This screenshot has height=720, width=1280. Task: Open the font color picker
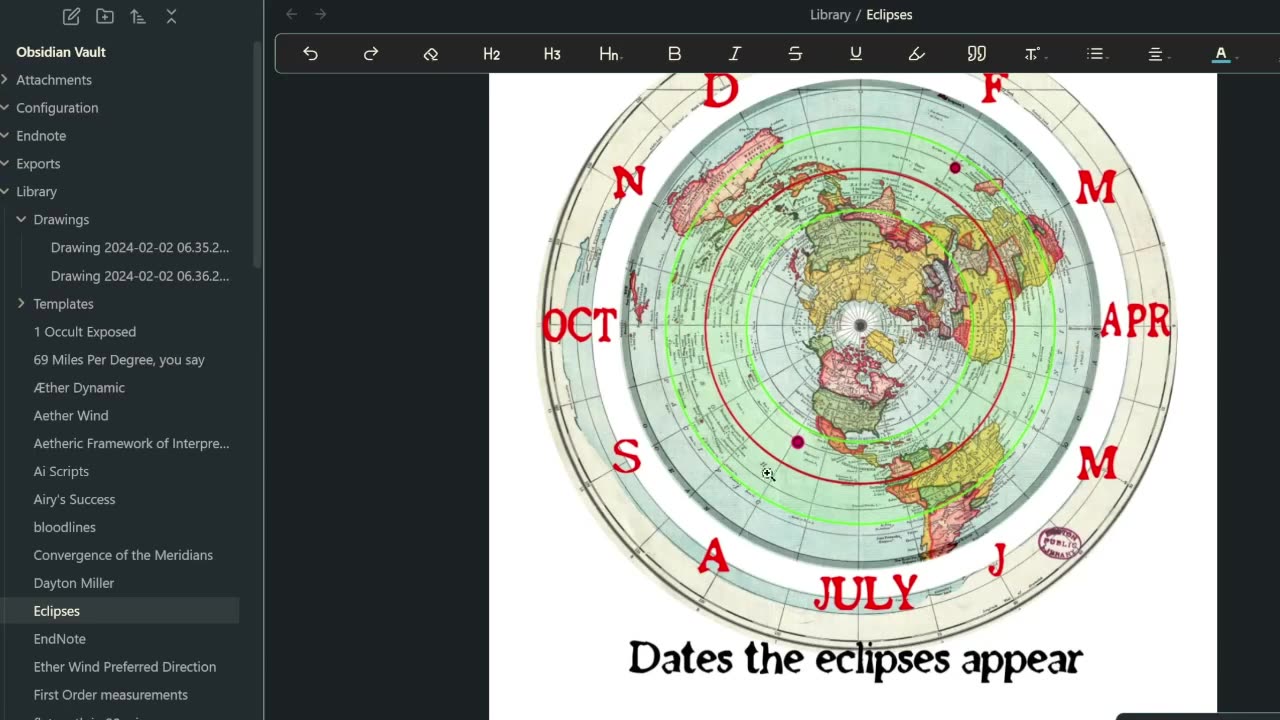click(x=1223, y=54)
